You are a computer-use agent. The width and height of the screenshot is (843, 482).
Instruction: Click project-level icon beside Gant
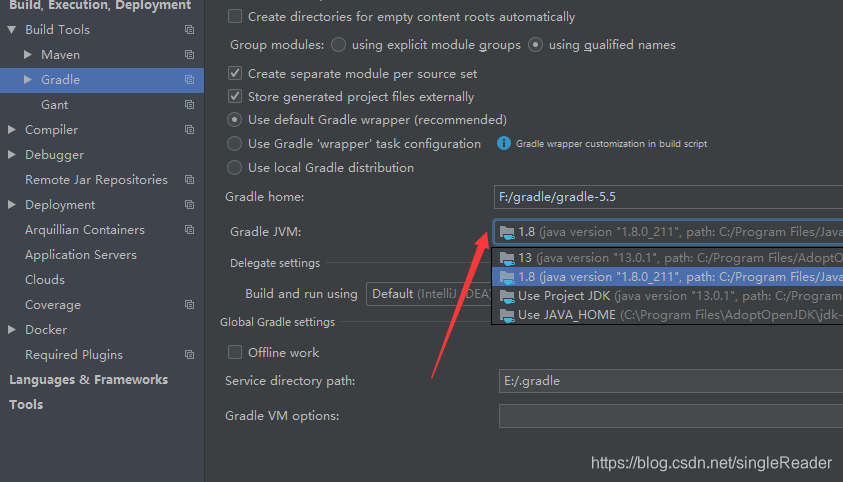[189, 104]
